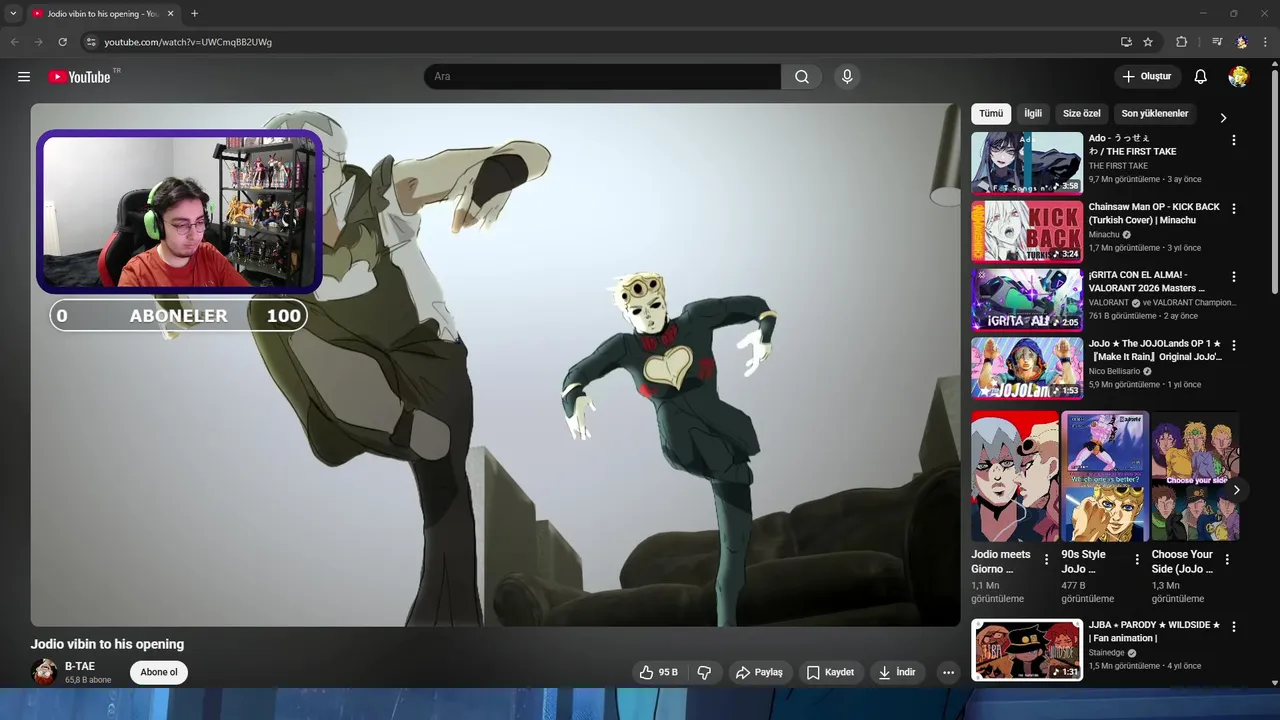Open the Jodio meets Giorno short thumbnail
Image resolution: width=1280 pixels, height=720 pixels.
(1015, 477)
